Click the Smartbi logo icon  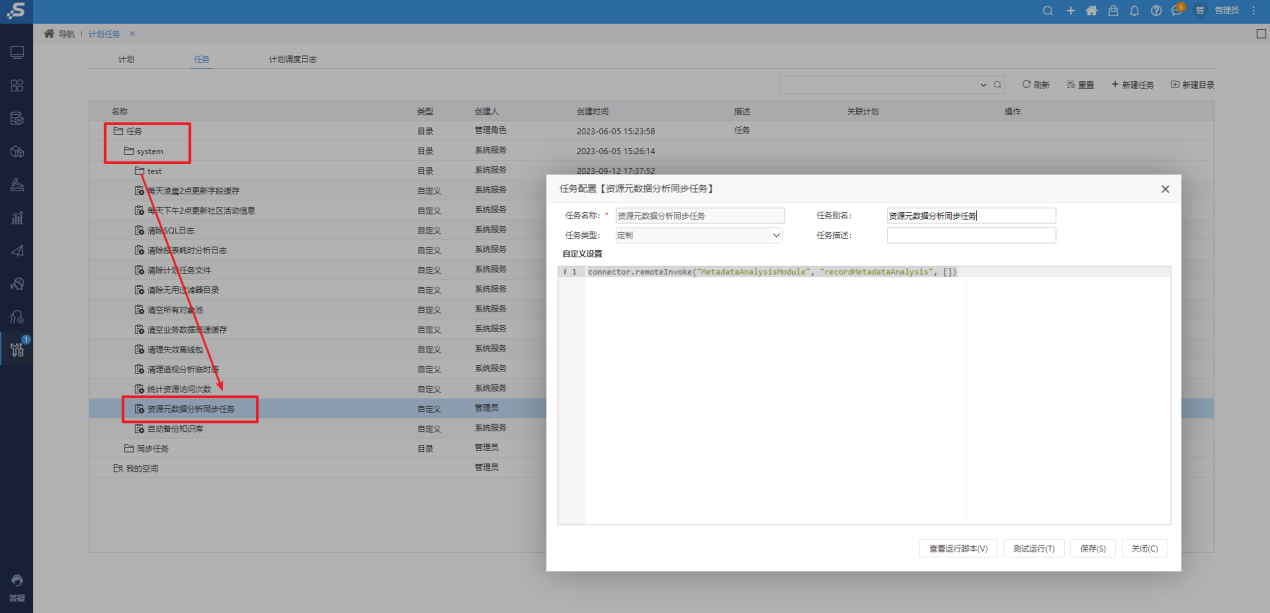17,12
